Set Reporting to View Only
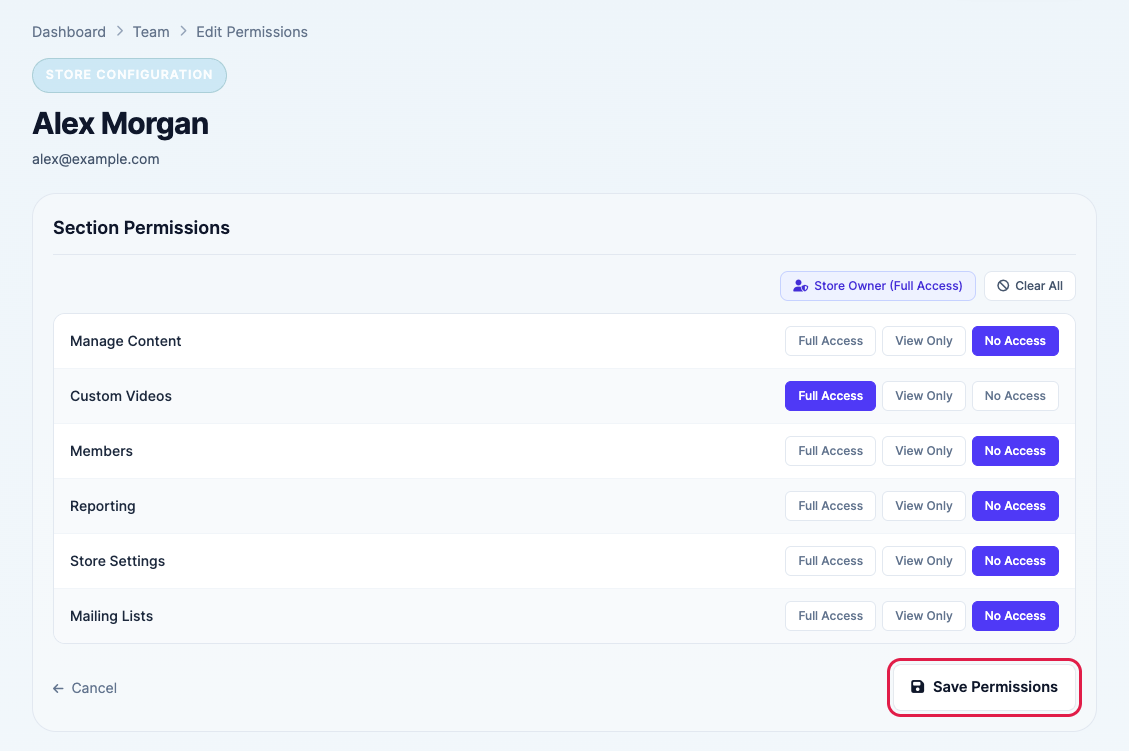Image resolution: width=1129 pixels, height=751 pixels. [924, 505]
